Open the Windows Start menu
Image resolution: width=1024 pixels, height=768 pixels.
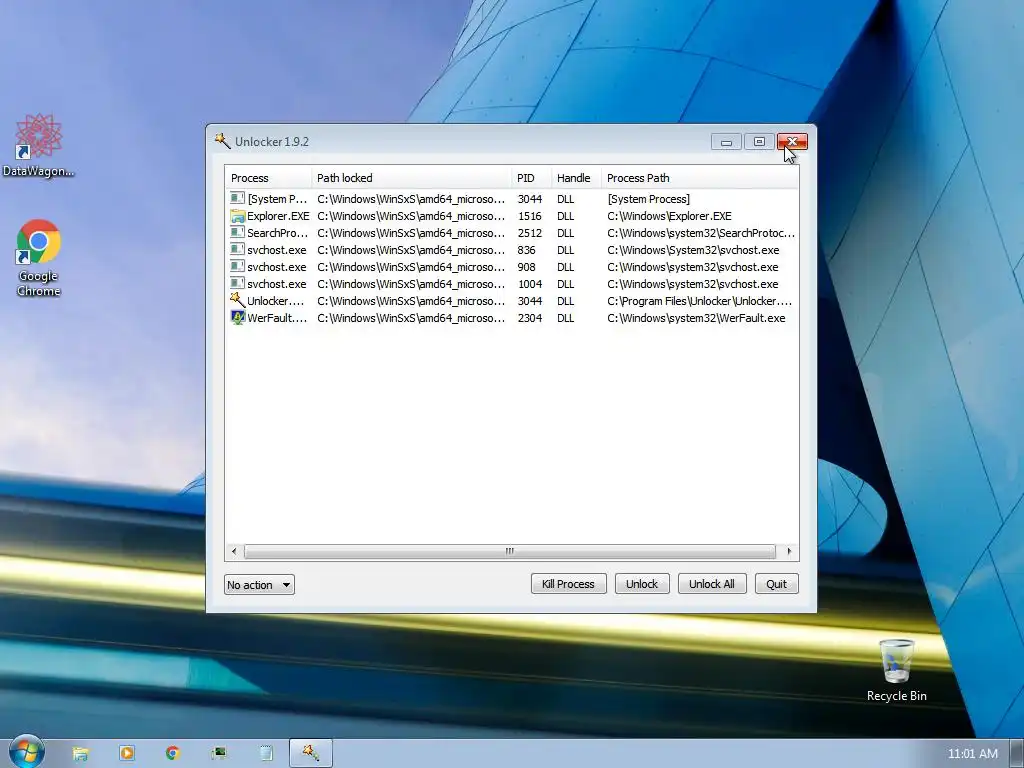[26, 752]
